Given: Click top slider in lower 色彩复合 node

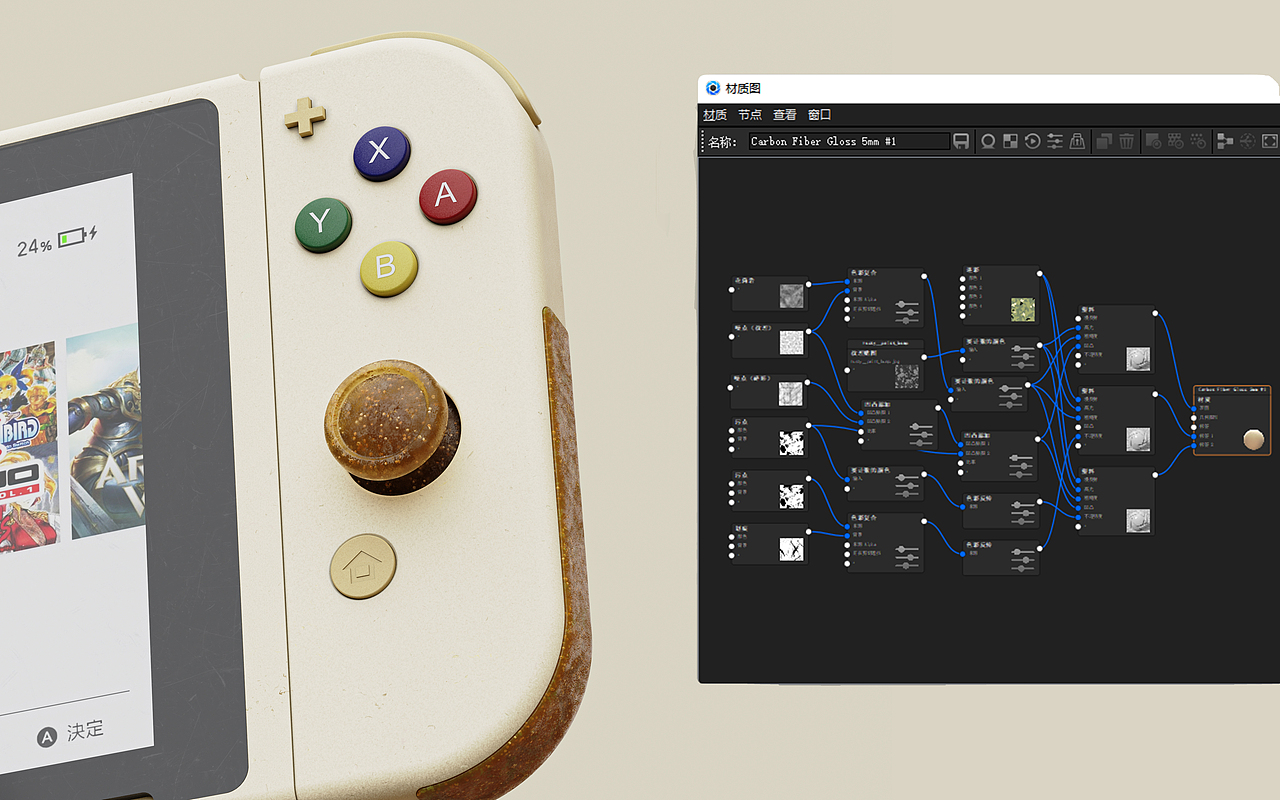Looking at the screenshot, I should (907, 549).
